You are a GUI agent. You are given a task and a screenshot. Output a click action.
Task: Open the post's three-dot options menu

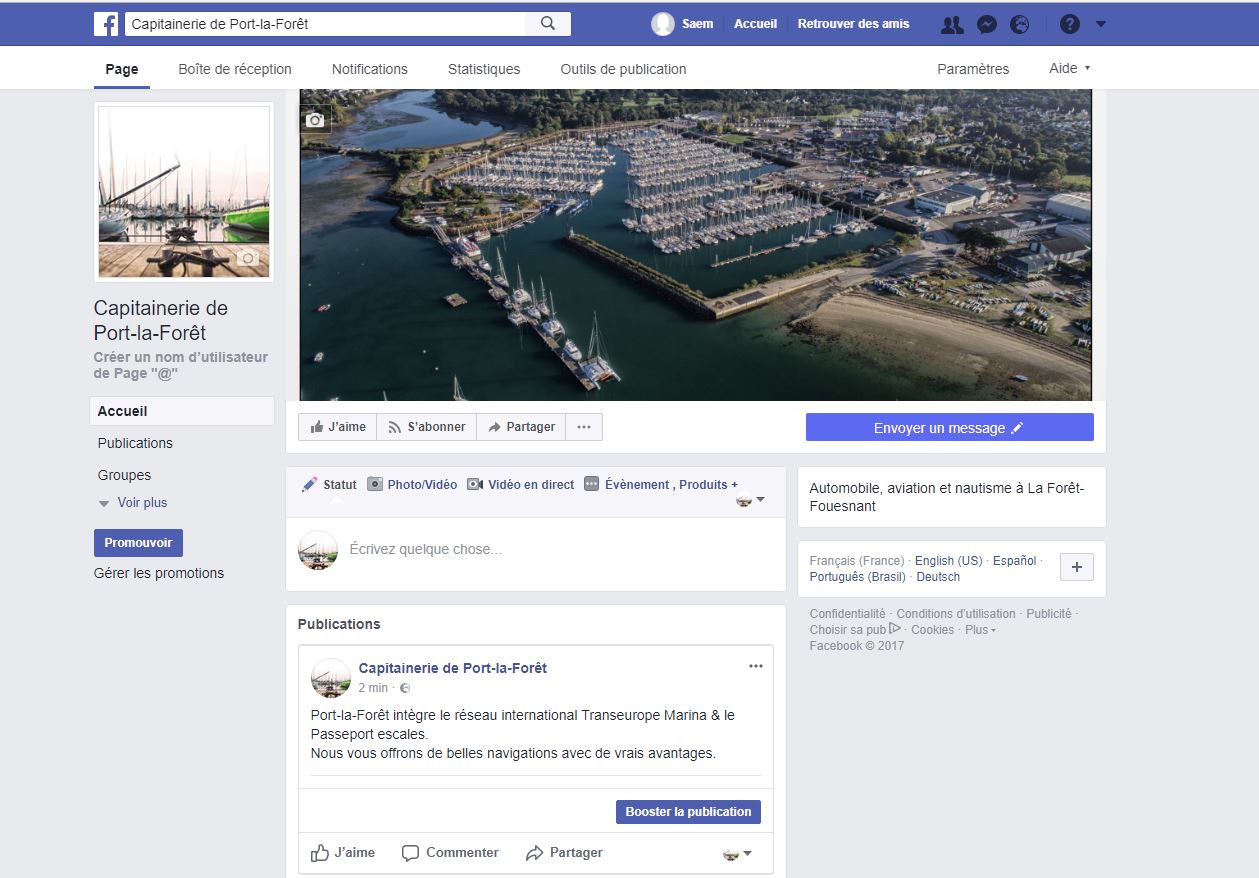coord(755,666)
